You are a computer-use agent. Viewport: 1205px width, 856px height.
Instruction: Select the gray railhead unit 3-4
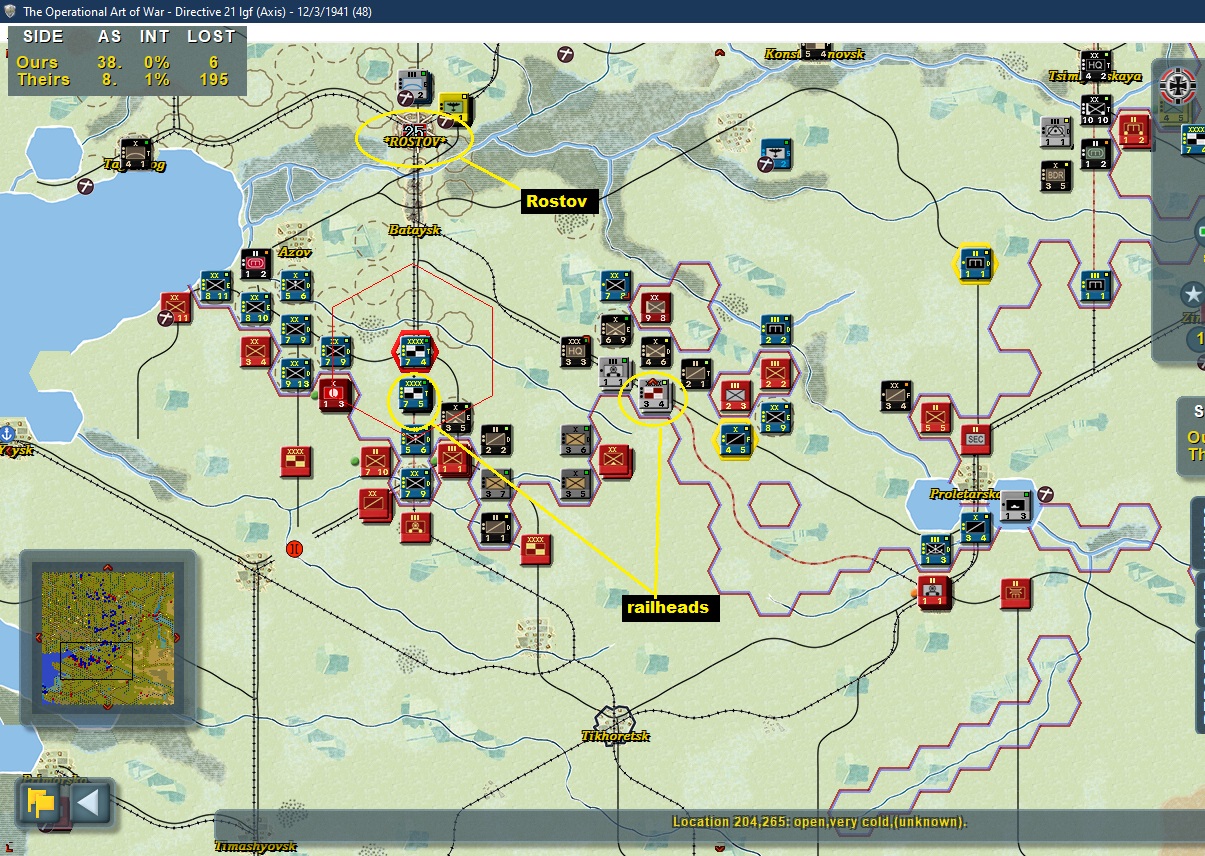(x=656, y=395)
